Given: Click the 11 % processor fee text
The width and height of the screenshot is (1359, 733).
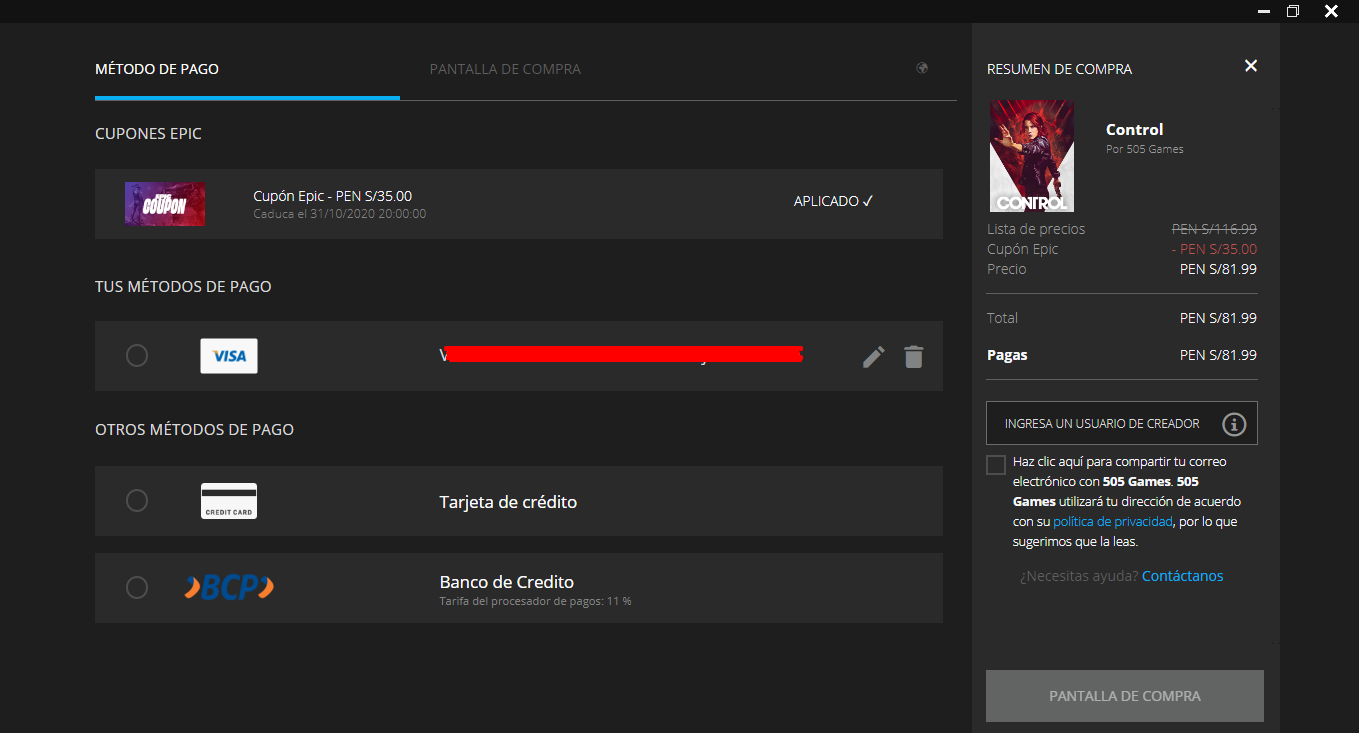Looking at the screenshot, I should coord(535,601).
